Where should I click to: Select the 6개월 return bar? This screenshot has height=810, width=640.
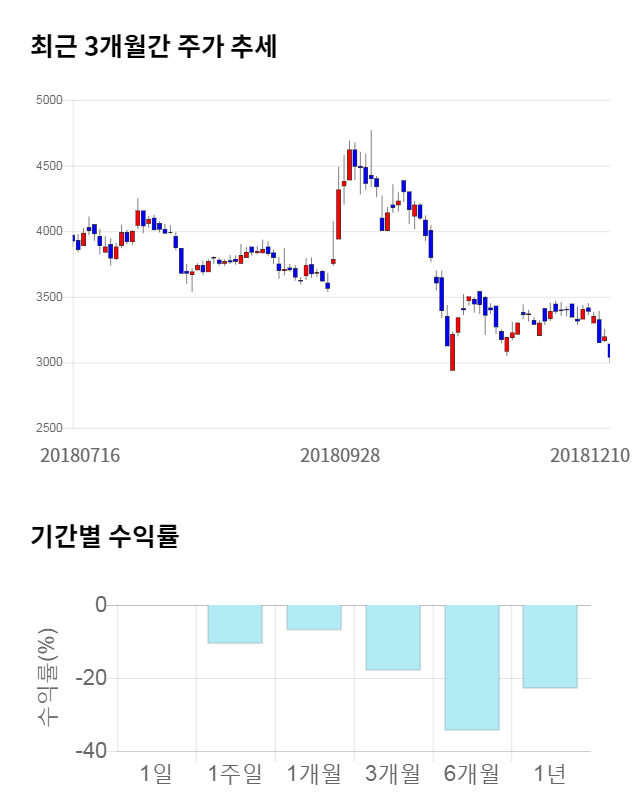[472, 667]
